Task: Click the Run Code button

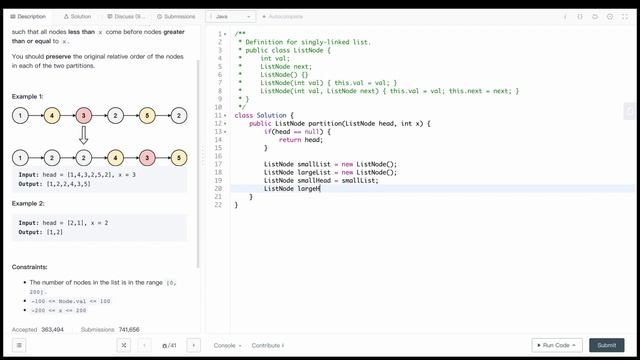Action: click(557, 345)
